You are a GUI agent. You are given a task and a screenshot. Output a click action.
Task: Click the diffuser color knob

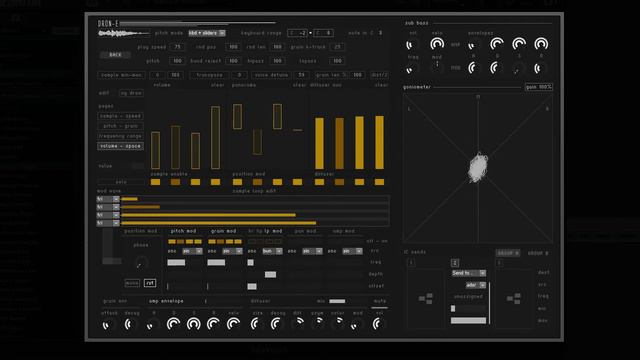(338, 323)
